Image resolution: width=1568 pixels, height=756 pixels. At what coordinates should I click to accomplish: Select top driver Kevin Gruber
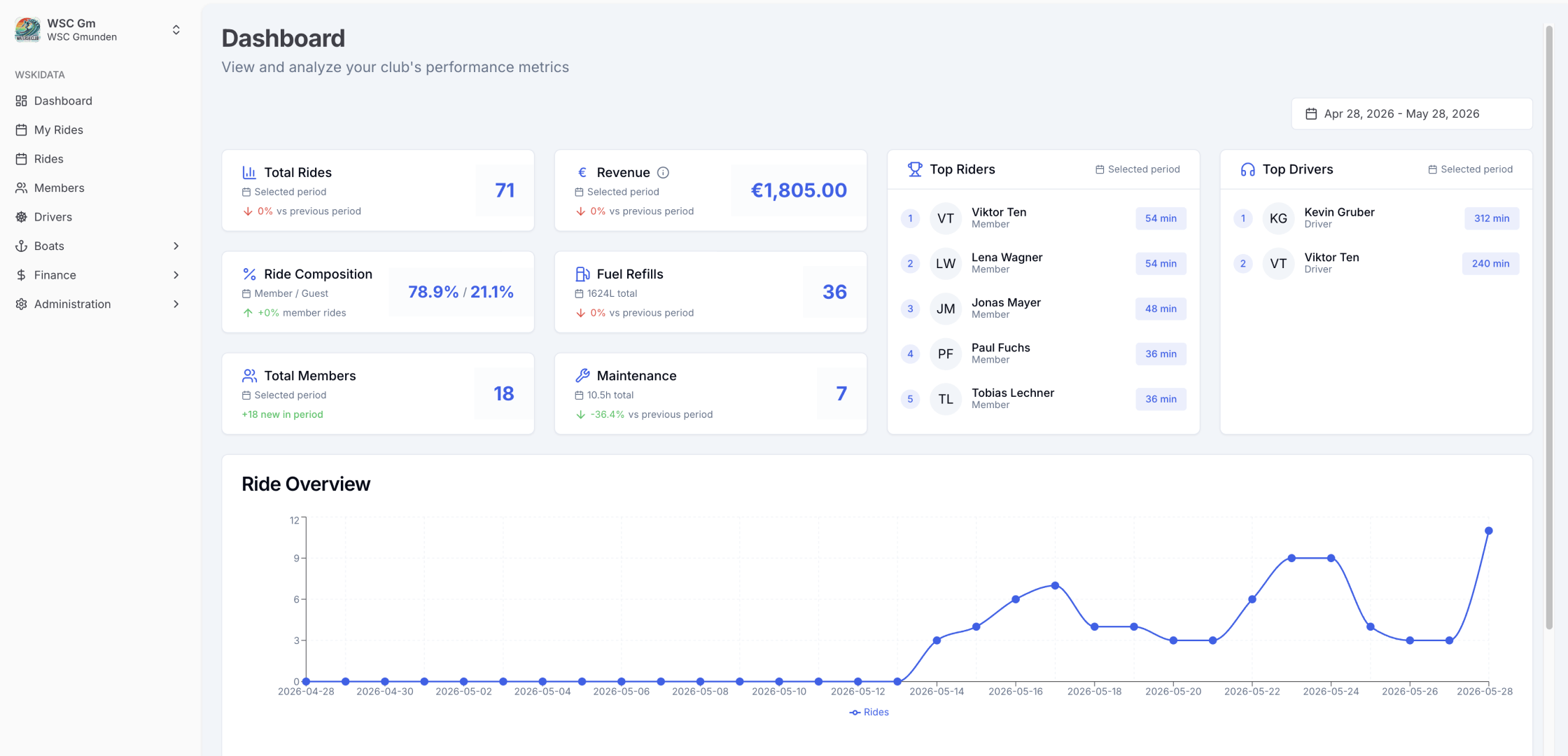1376,218
